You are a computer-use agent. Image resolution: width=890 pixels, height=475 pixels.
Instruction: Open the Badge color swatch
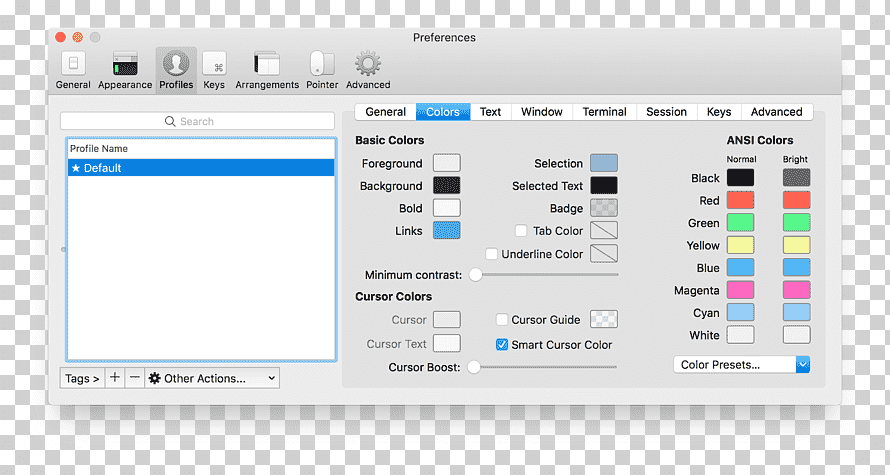point(604,208)
